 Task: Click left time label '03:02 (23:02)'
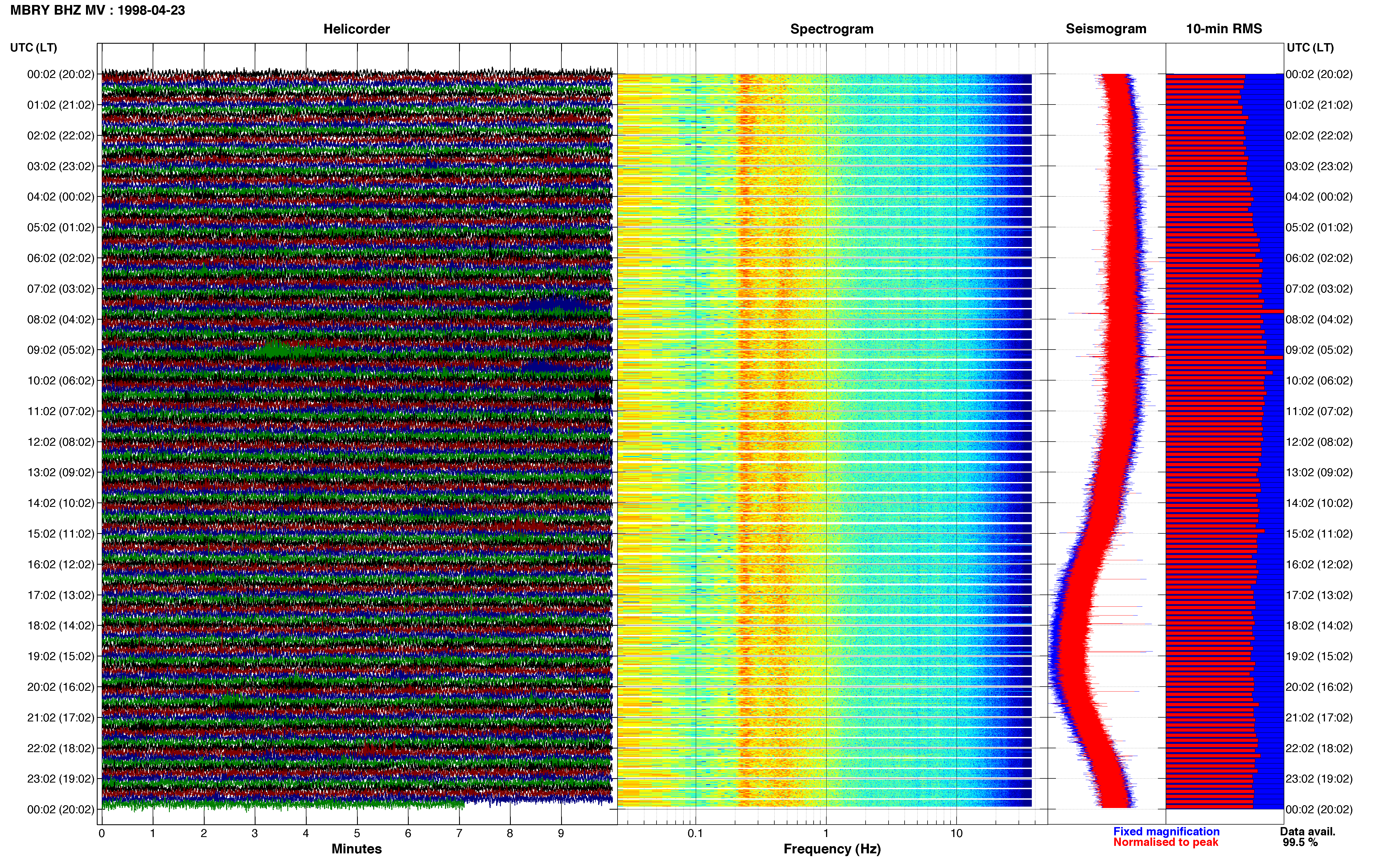coord(61,166)
